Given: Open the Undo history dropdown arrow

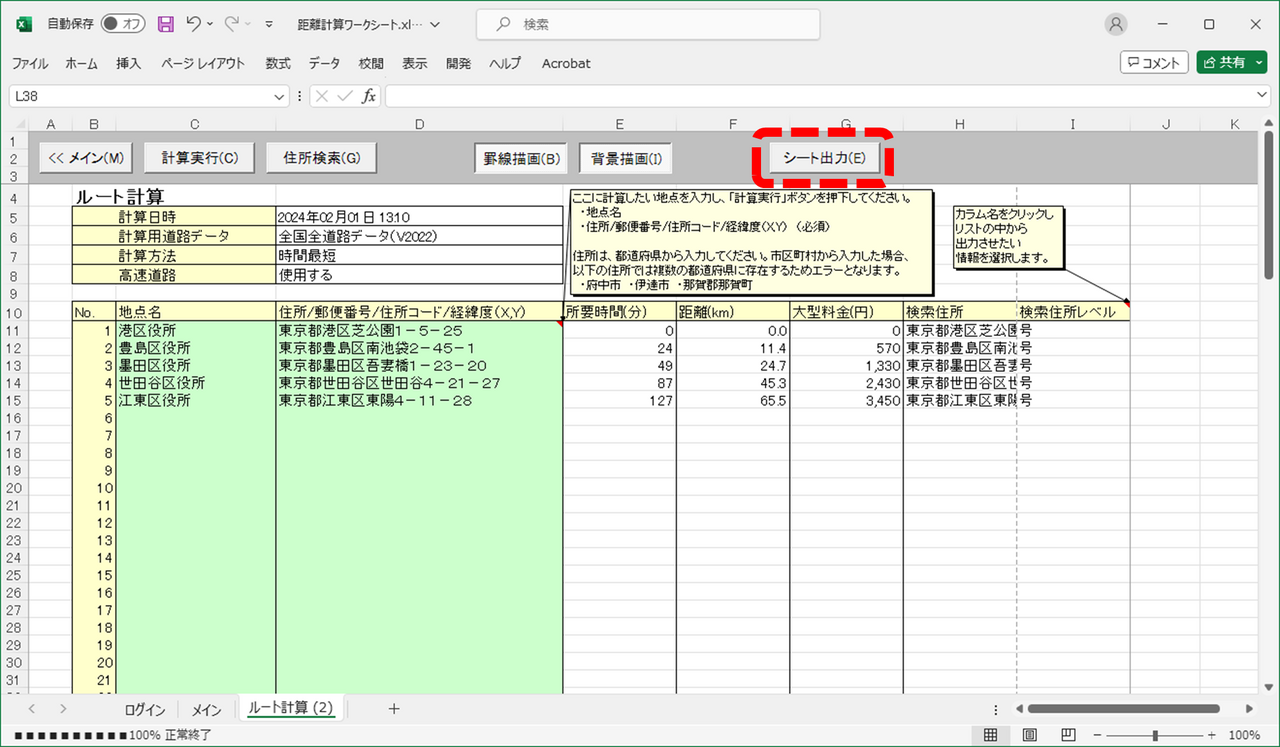Looking at the screenshot, I should 210,24.
